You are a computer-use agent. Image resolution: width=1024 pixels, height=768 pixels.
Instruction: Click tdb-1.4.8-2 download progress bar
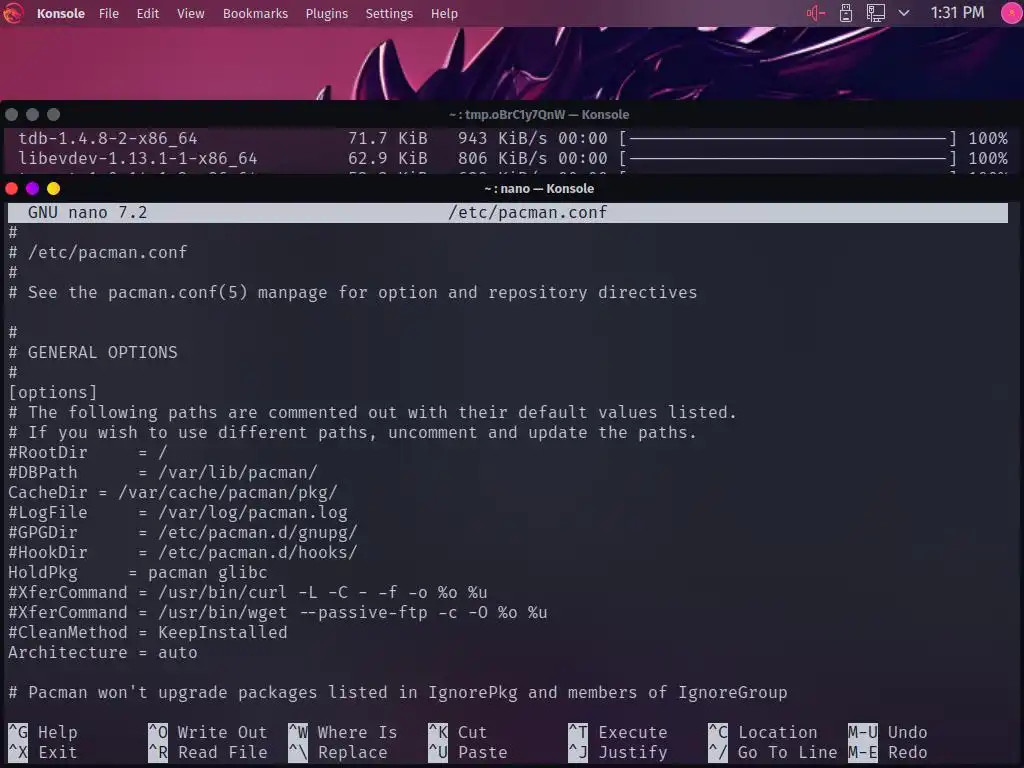[788, 138]
